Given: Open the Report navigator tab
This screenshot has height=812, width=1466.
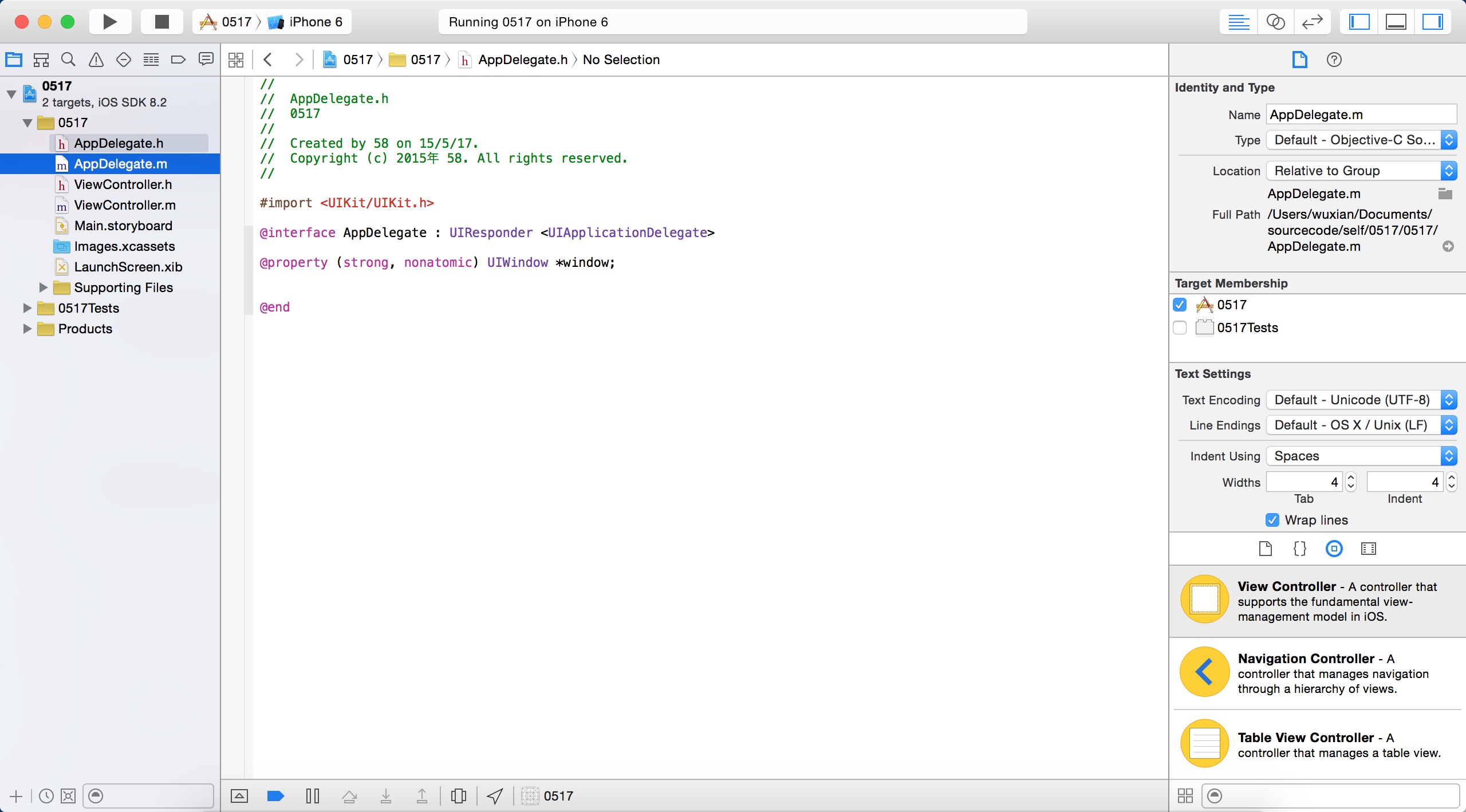Looking at the screenshot, I should [206, 60].
